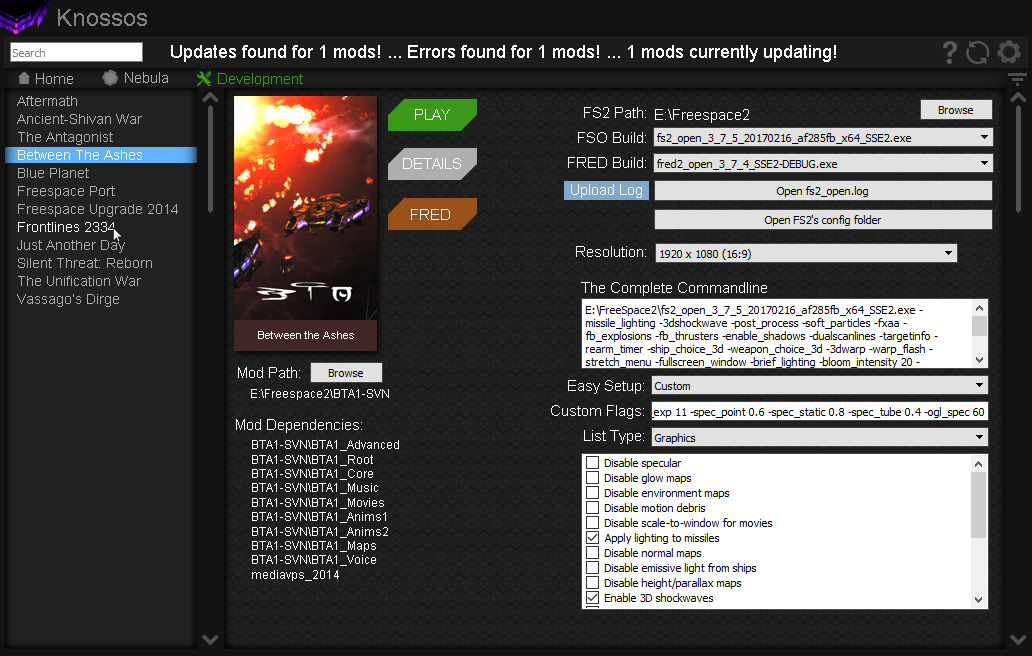Viewport: 1032px width, 656px height.
Task: Select Vassago's Dirge mod
Action: point(68,299)
